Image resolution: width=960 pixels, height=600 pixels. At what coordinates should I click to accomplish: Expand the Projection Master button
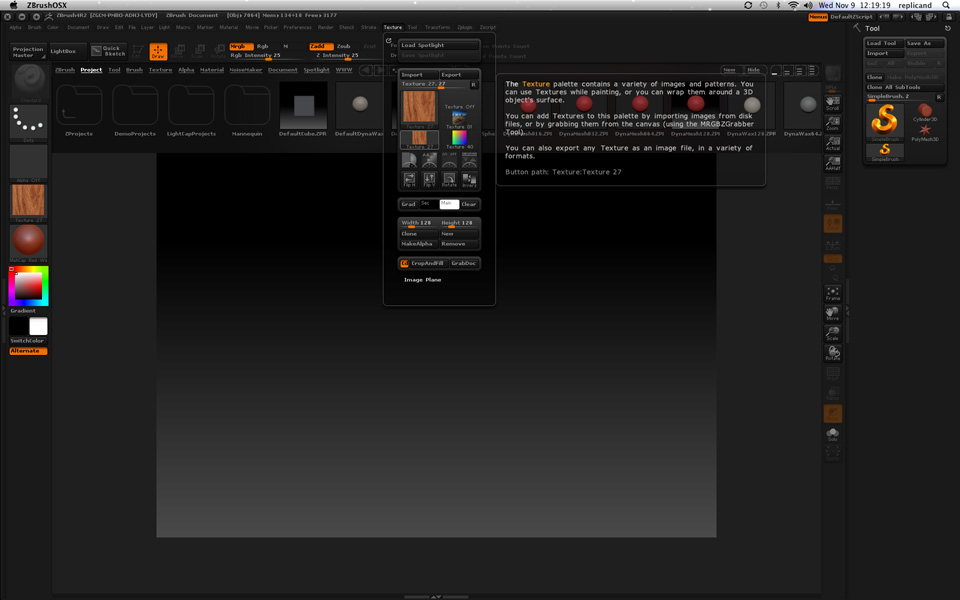tap(28, 51)
